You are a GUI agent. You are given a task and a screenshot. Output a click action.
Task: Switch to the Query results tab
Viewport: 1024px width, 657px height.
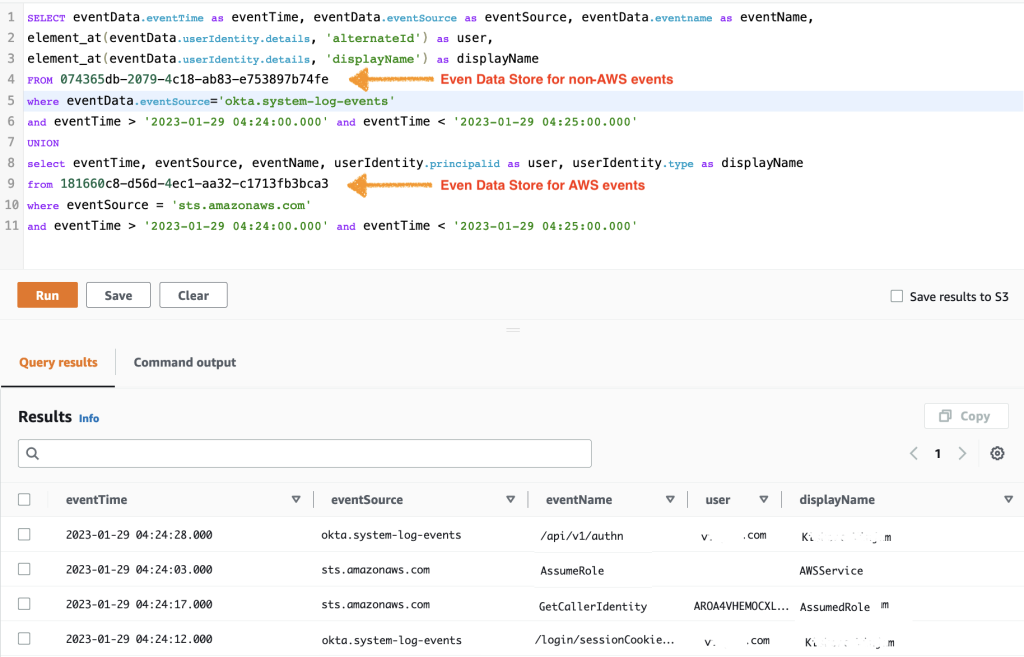[x=58, y=362]
